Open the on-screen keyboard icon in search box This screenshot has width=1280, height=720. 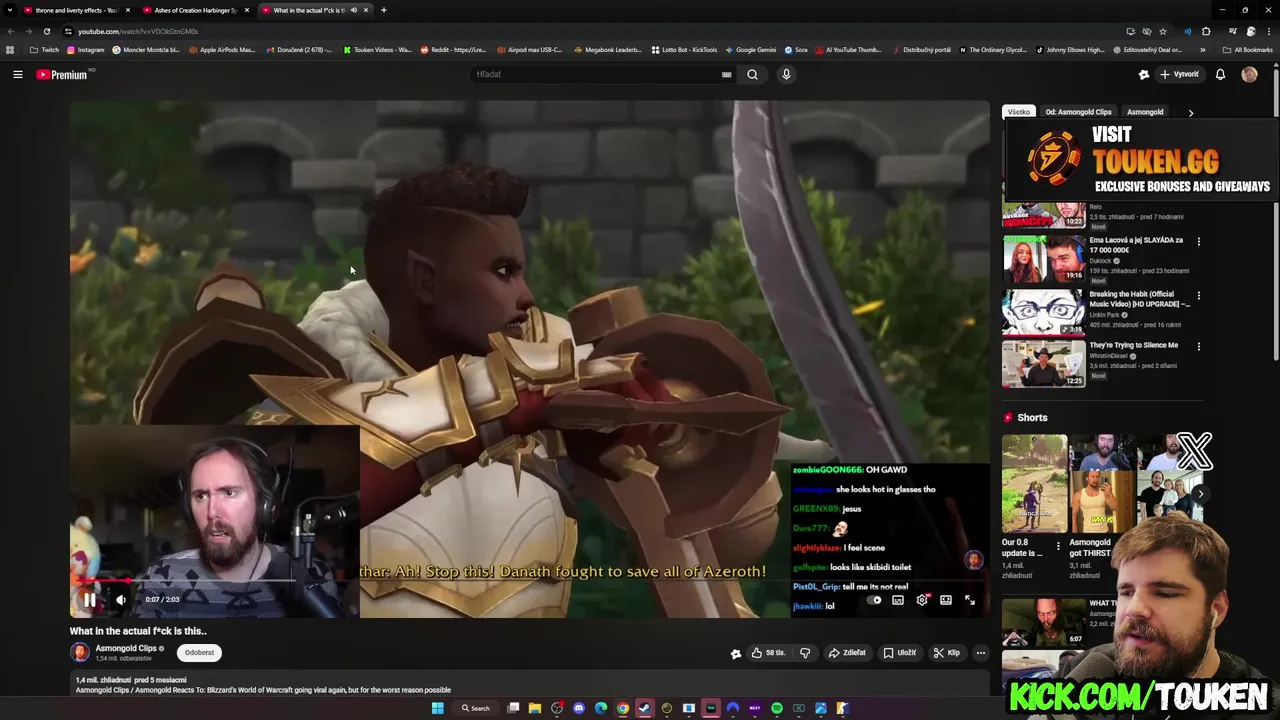coord(727,74)
